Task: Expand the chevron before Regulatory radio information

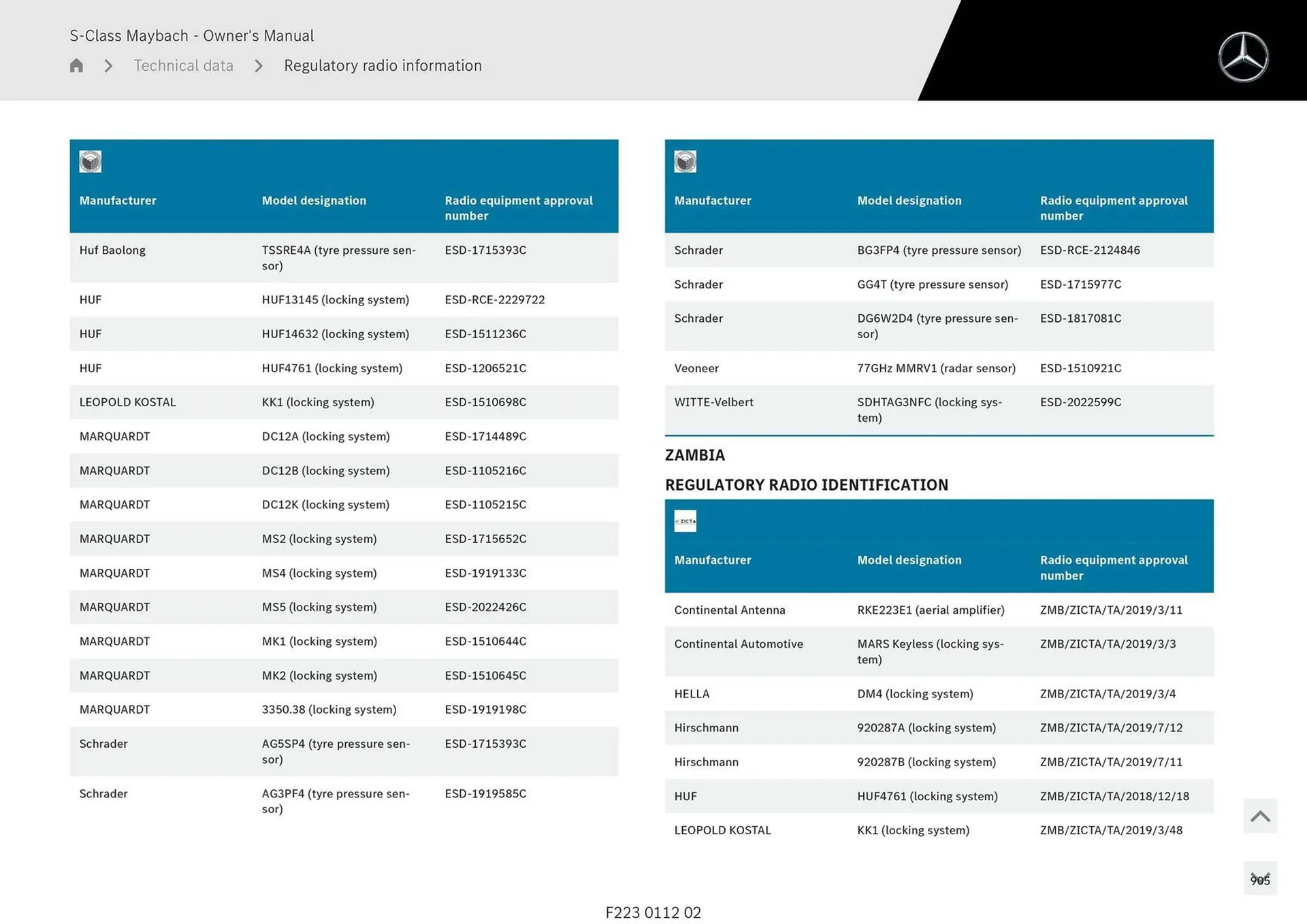Action: (x=258, y=65)
